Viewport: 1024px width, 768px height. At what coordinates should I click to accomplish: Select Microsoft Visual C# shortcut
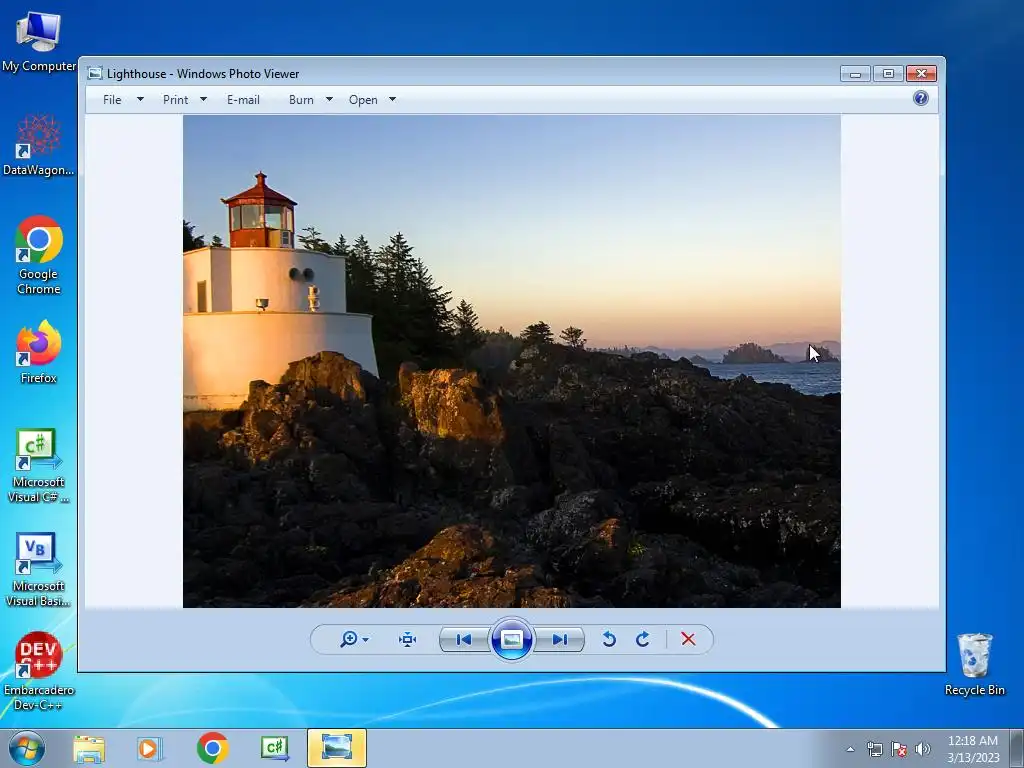click(x=39, y=466)
